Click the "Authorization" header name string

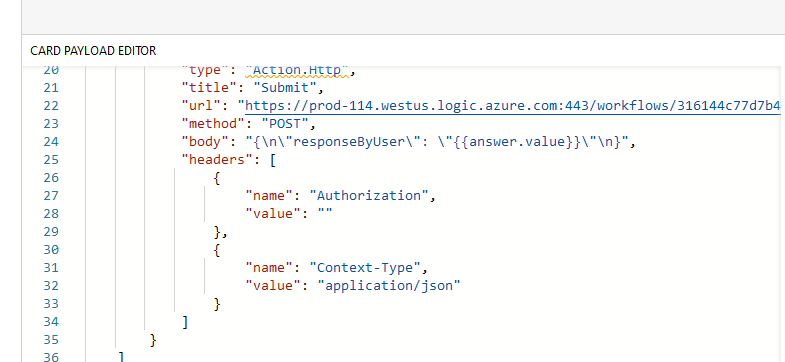point(369,196)
